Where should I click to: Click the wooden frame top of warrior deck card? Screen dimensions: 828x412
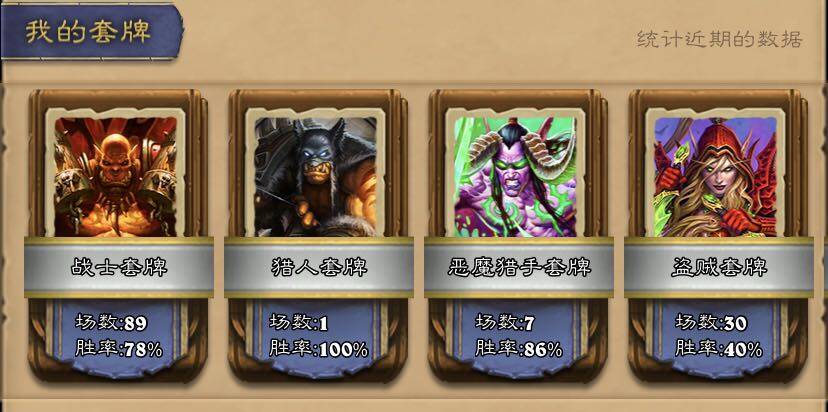(x=116, y=98)
